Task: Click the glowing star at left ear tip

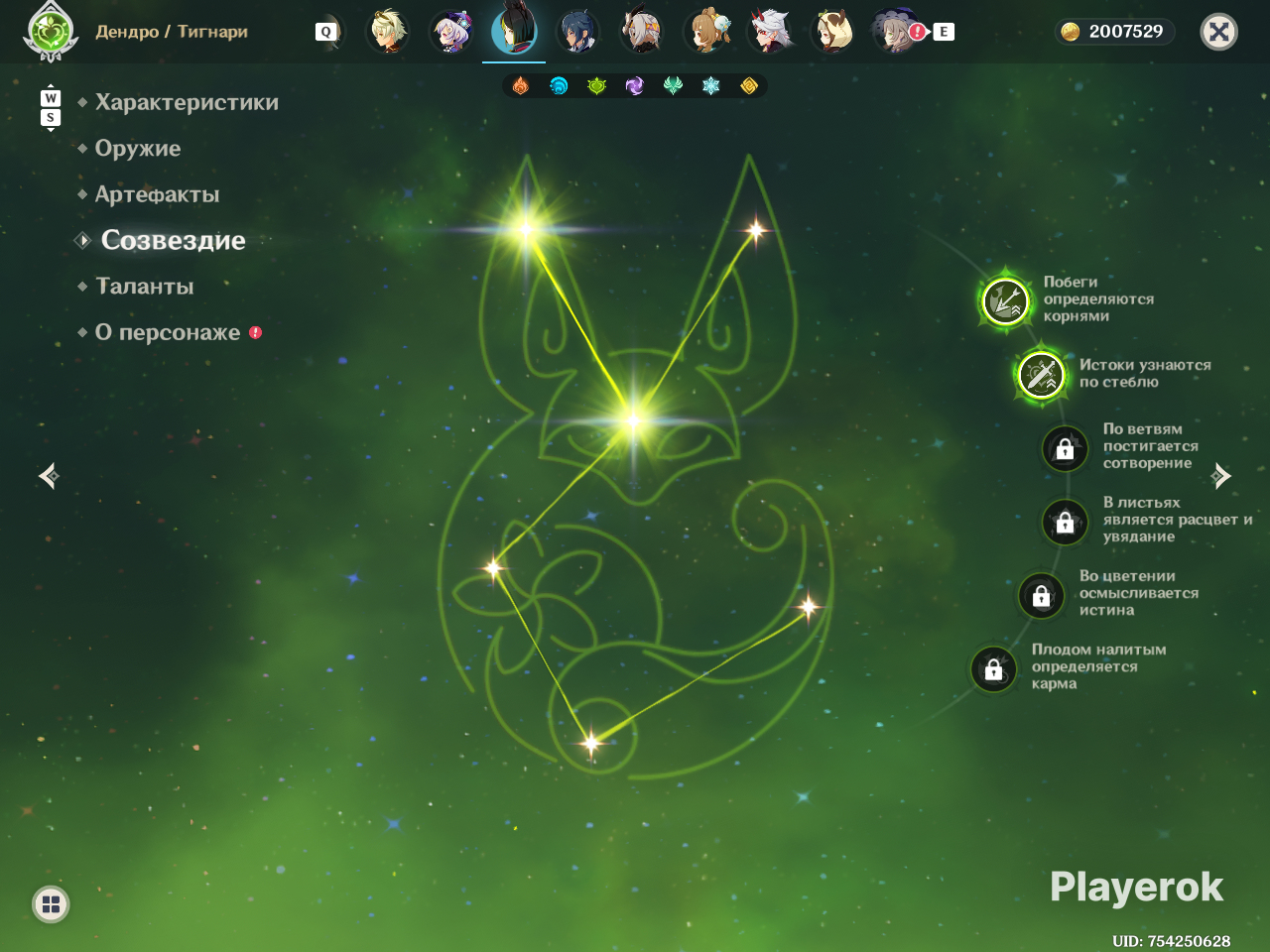Action: tap(527, 230)
